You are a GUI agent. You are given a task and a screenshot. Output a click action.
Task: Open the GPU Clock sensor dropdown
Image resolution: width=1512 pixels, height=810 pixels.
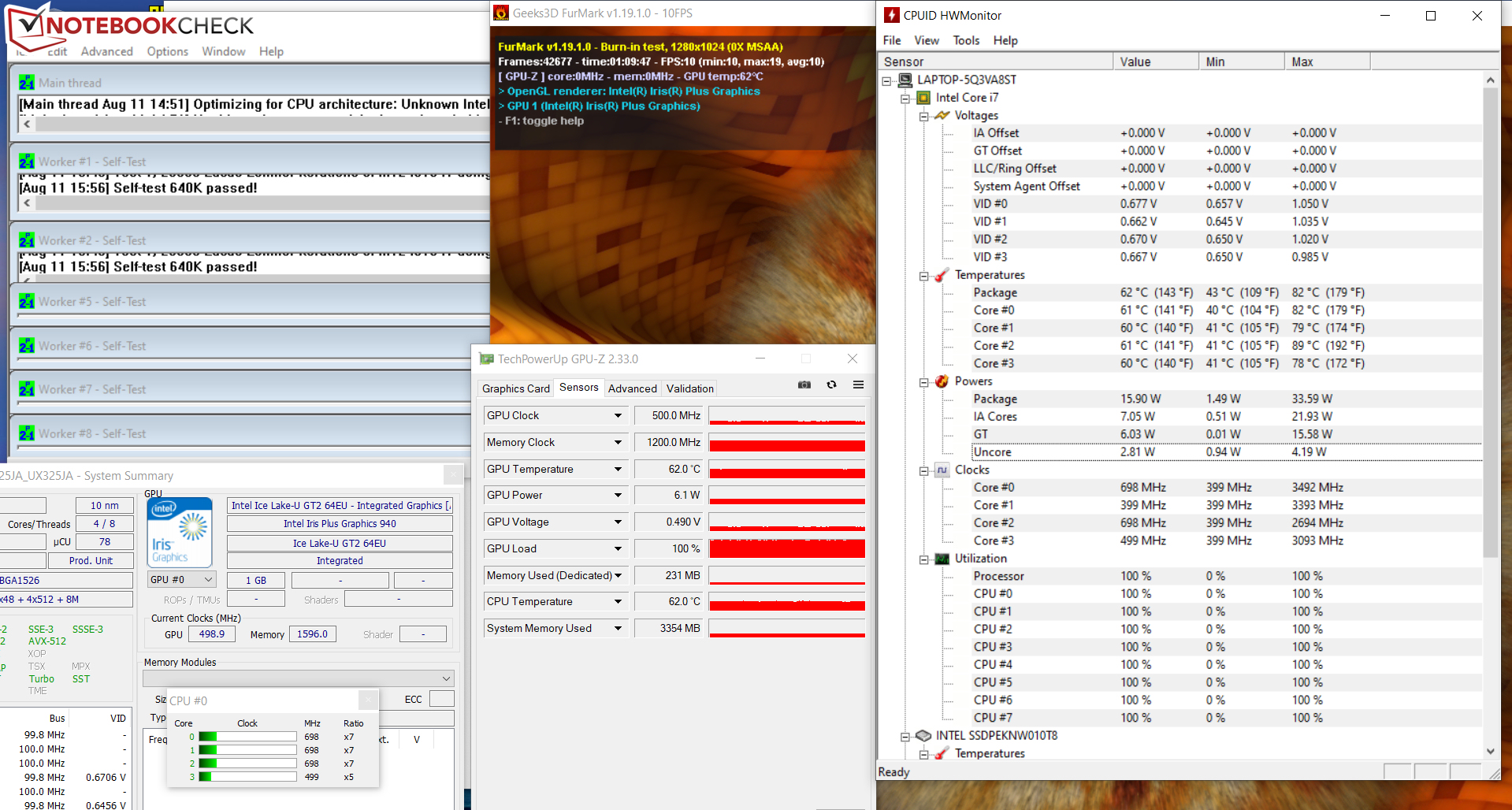618,415
